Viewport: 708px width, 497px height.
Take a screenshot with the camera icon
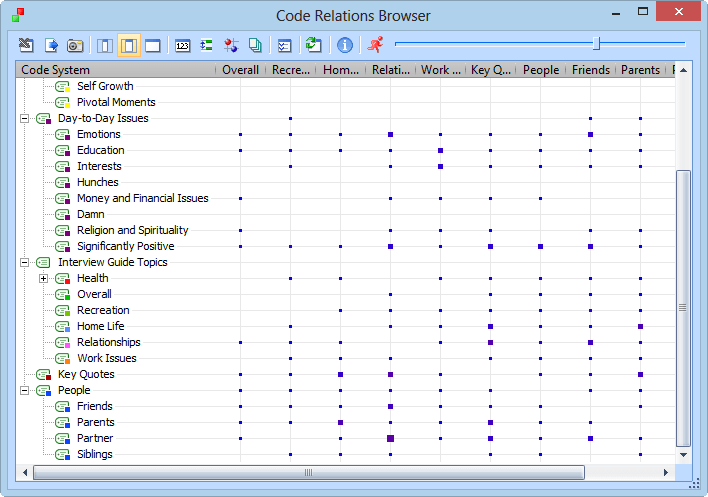tap(75, 45)
